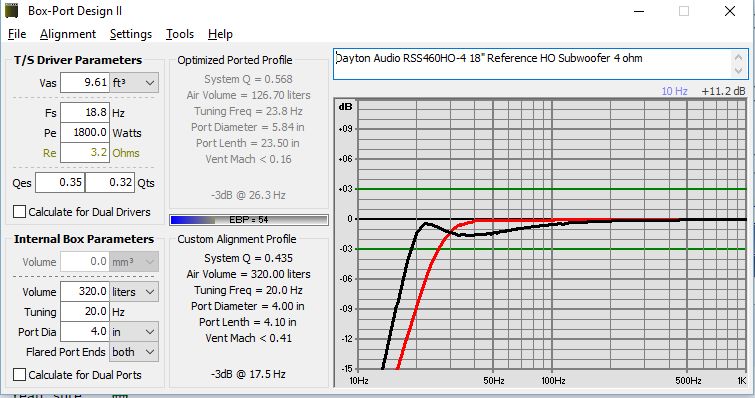Click the '+11.2 dB' readout
This screenshot has width=755, height=398.
723,91
